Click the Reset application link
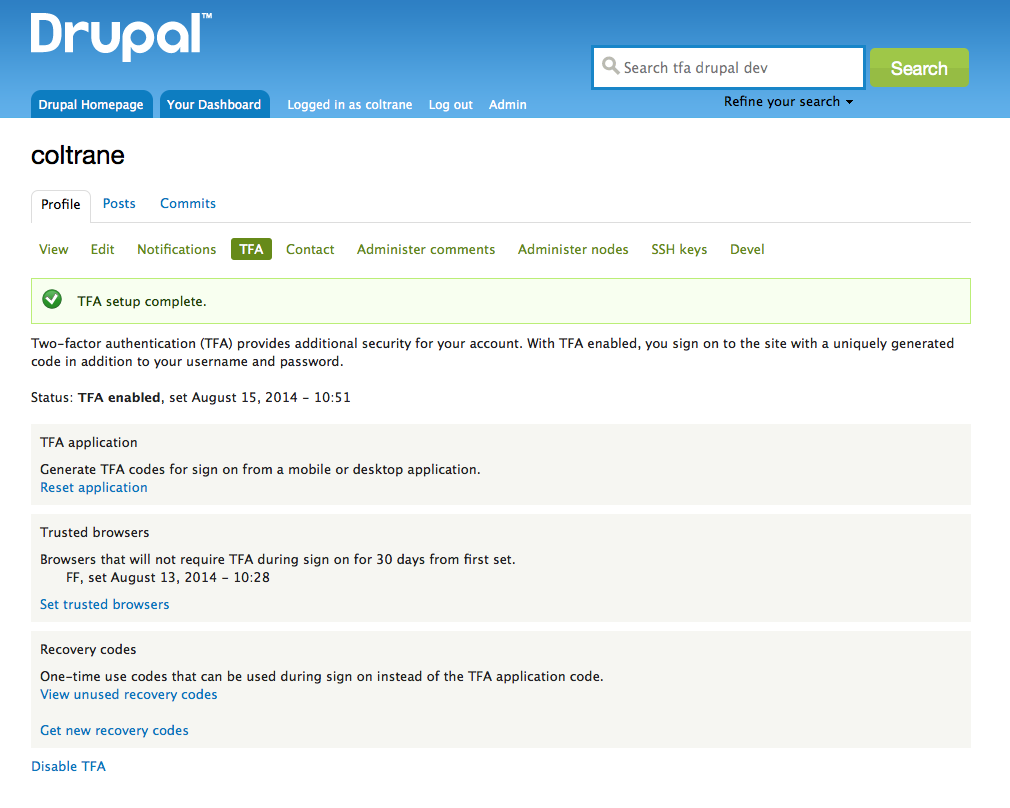The image size is (1010, 808). [x=94, y=487]
